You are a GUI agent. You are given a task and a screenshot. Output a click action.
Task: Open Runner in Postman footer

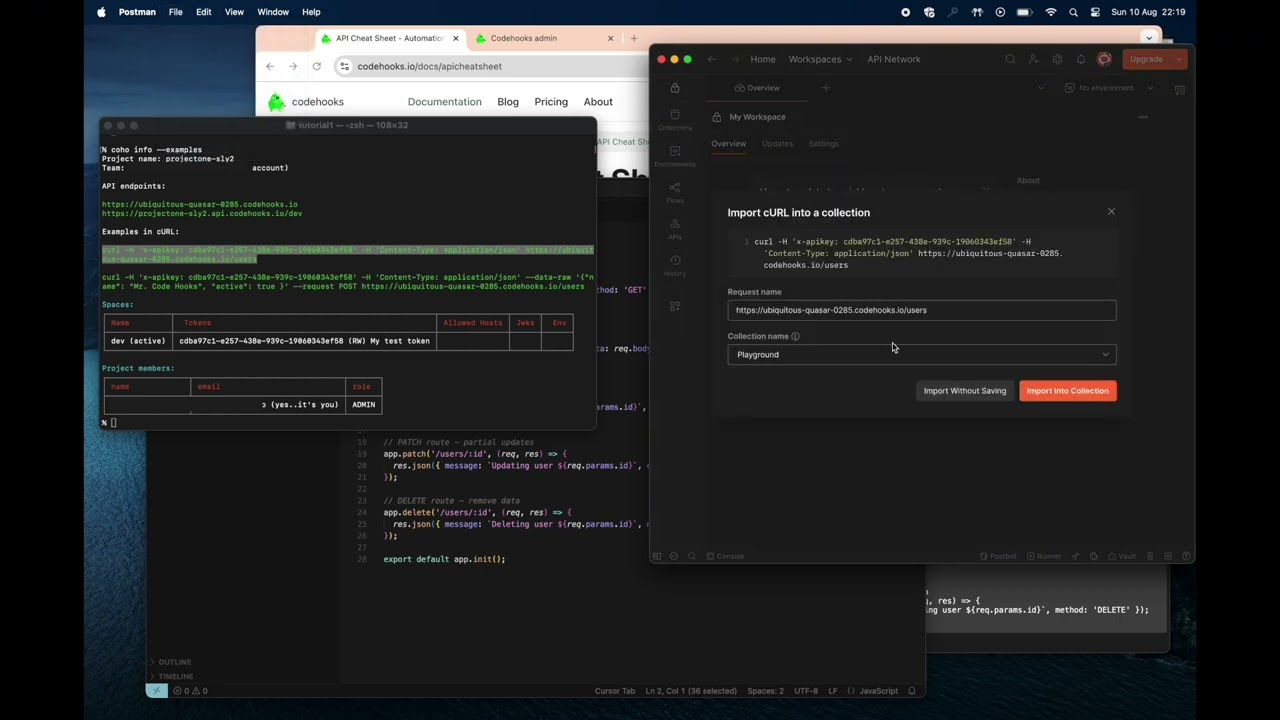(x=1044, y=556)
